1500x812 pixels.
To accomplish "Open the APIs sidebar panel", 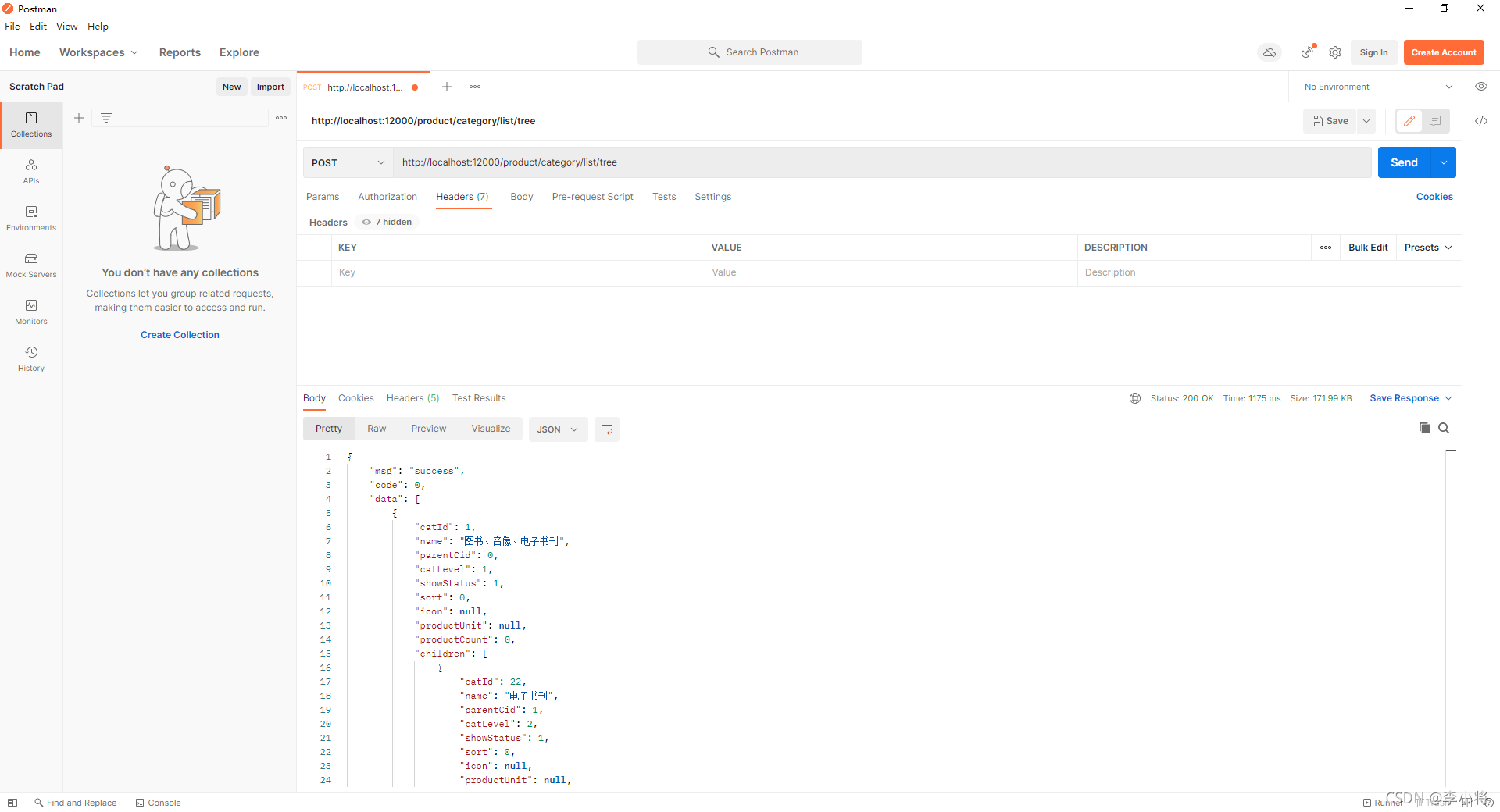I will coord(31,172).
